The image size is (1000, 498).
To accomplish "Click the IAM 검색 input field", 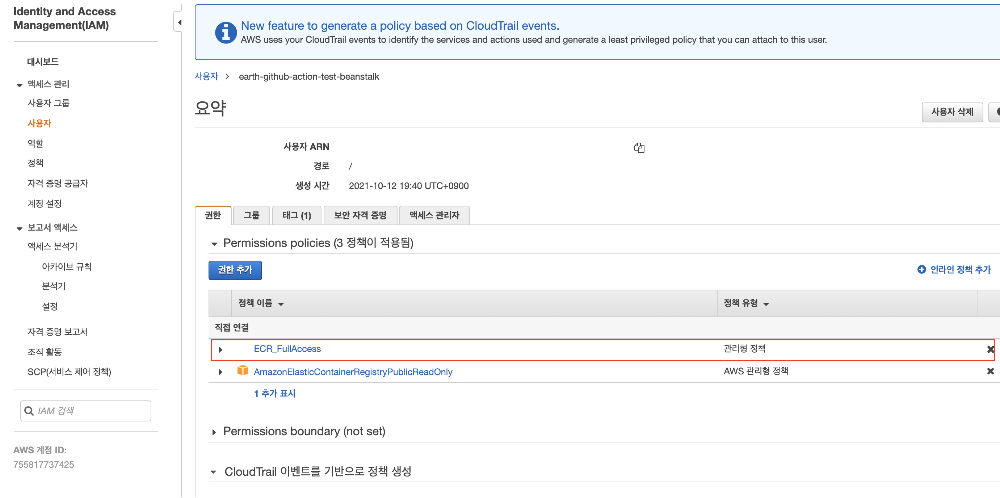I will [86, 411].
